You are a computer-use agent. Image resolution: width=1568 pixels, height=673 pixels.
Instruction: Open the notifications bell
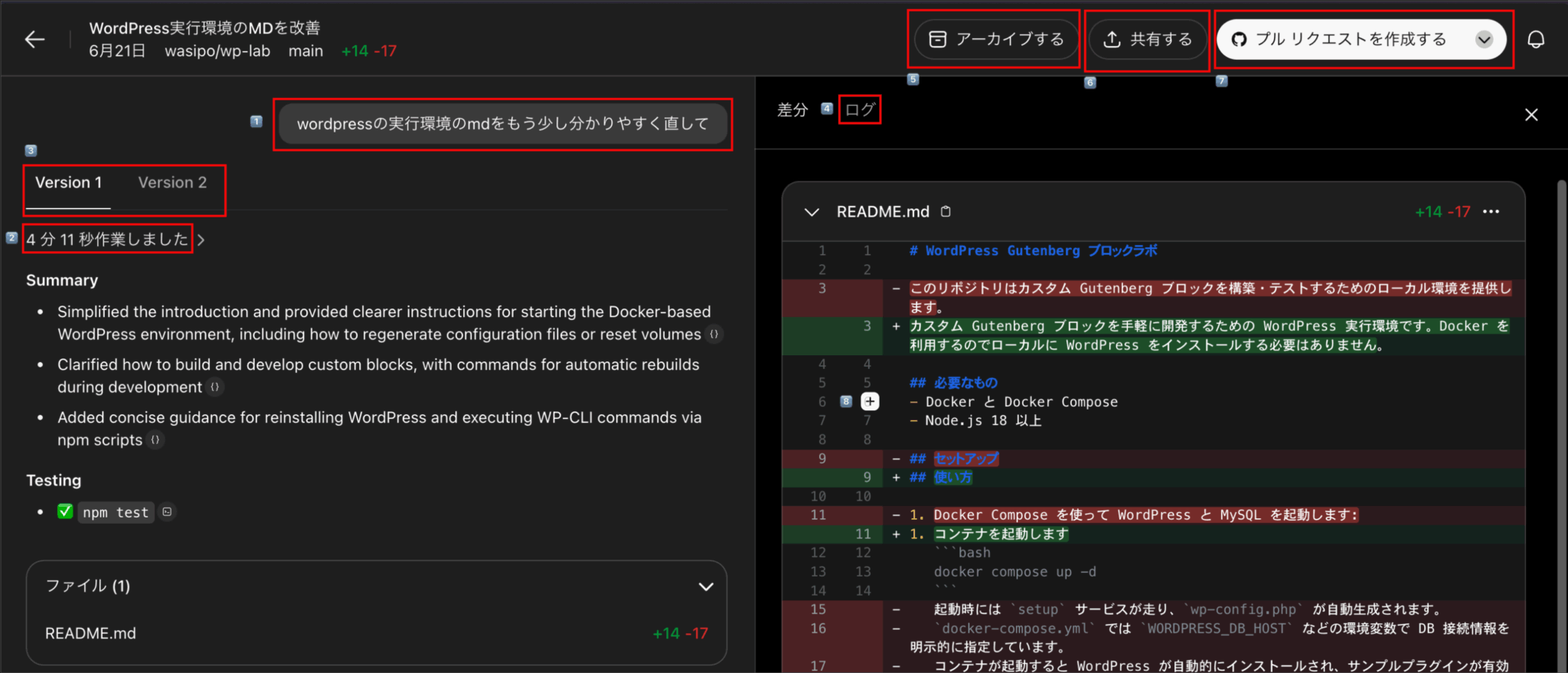[1535, 40]
